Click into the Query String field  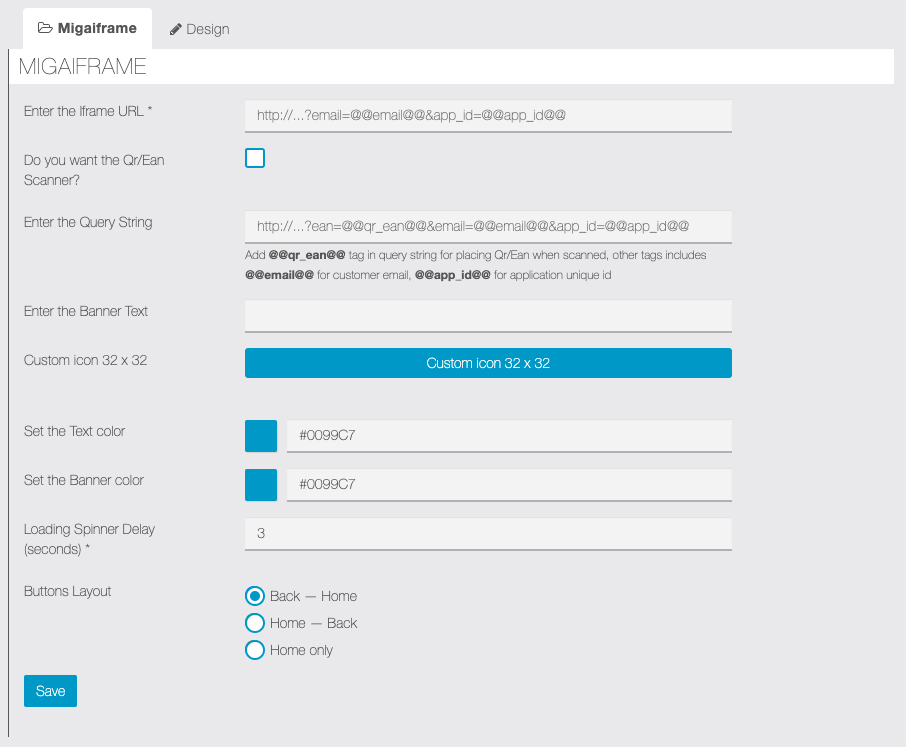(x=488, y=226)
